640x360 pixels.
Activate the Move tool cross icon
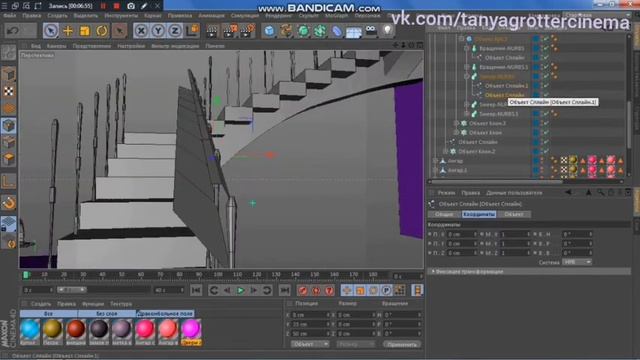[x=68, y=31]
